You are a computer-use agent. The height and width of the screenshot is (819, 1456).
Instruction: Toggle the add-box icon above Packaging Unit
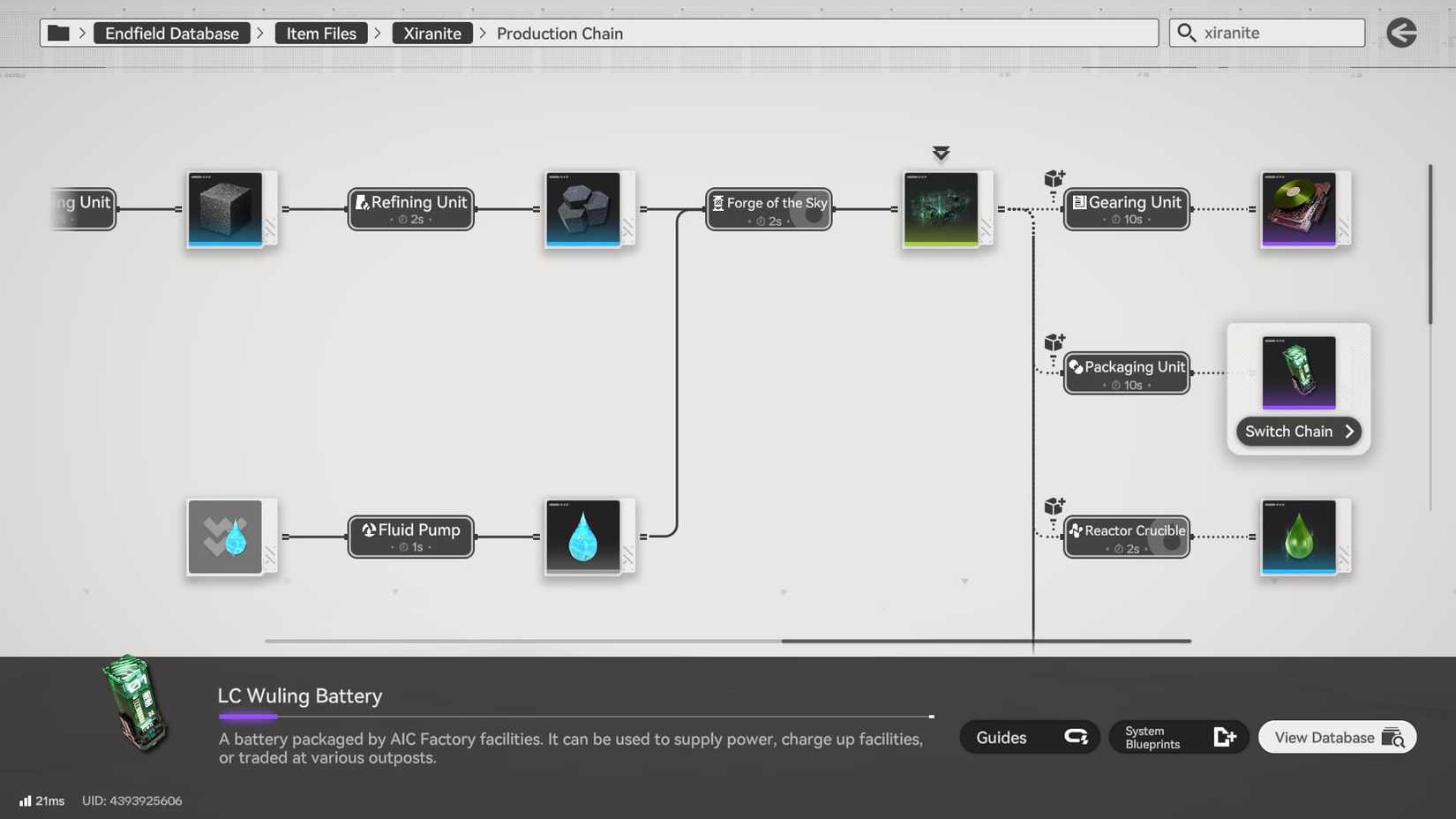coord(1054,342)
